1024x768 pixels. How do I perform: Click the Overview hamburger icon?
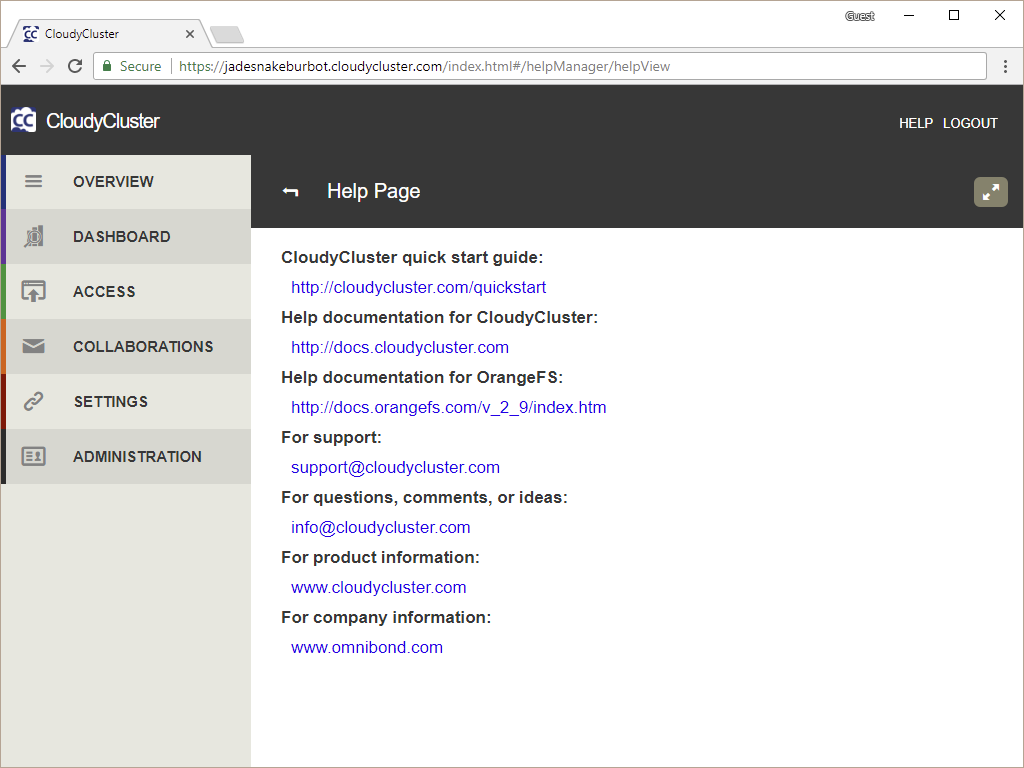pos(33,181)
